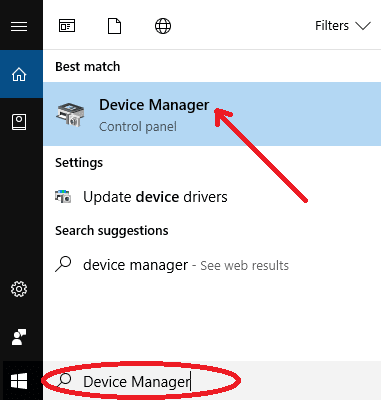
Task: Click See web results text
Action: 244,266
